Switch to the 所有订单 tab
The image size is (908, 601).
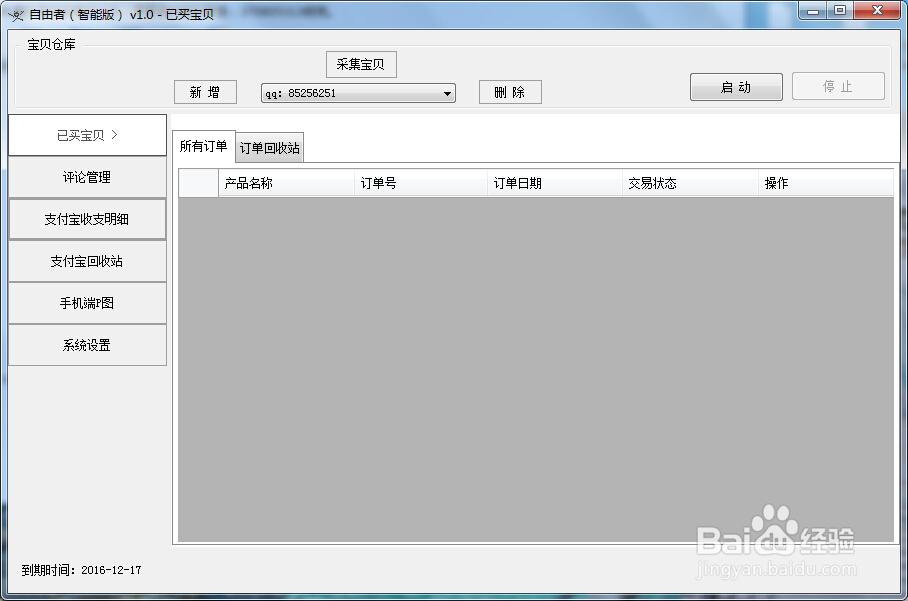(202, 146)
